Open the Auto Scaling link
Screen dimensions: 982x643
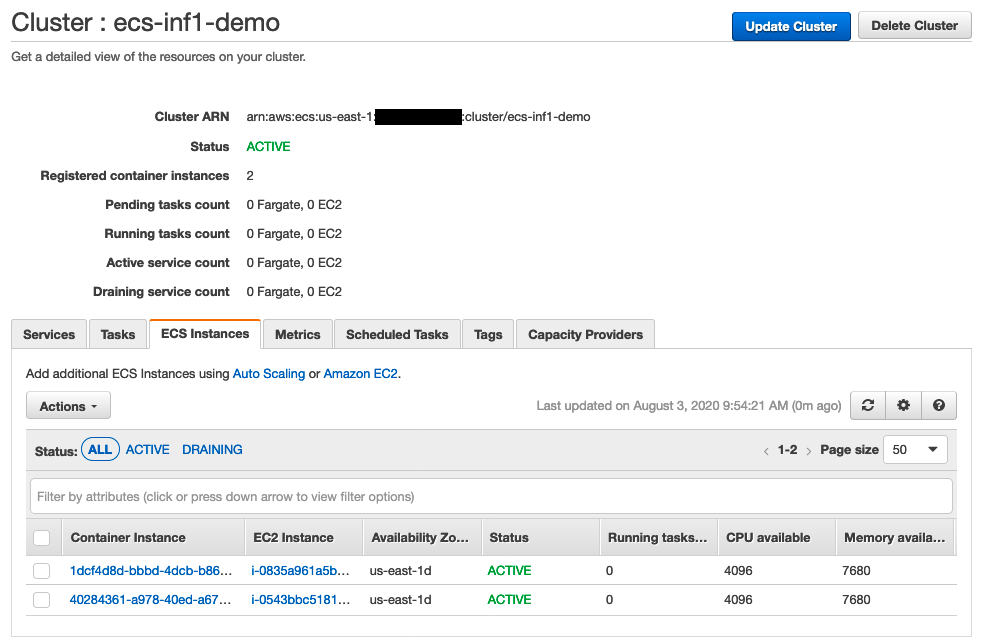[x=269, y=374]
